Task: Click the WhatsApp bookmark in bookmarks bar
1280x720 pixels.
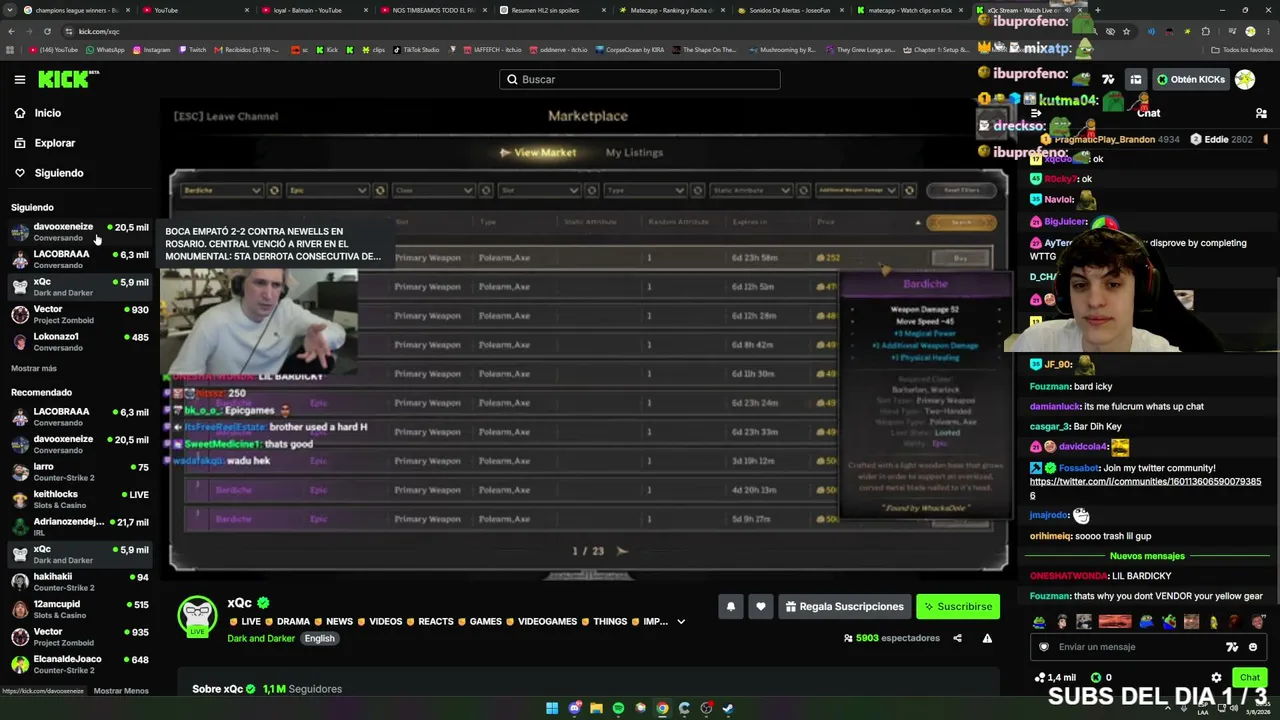Action: (105, 49)
